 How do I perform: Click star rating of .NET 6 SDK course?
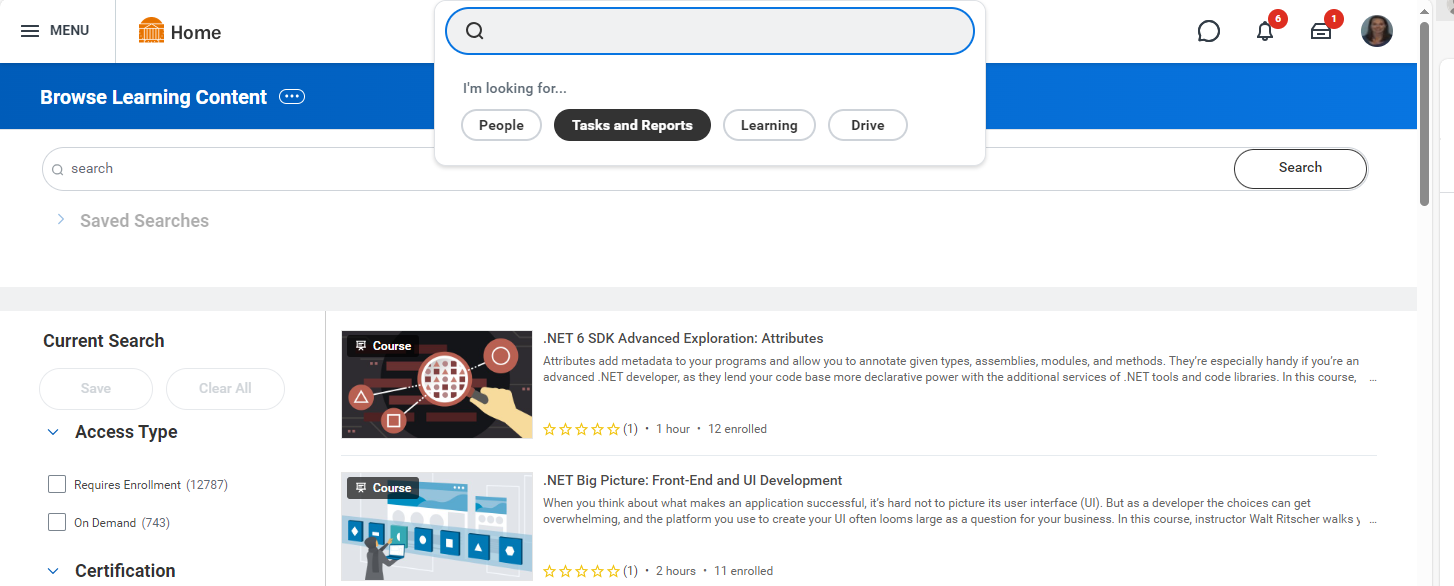(x=581, y=429)
